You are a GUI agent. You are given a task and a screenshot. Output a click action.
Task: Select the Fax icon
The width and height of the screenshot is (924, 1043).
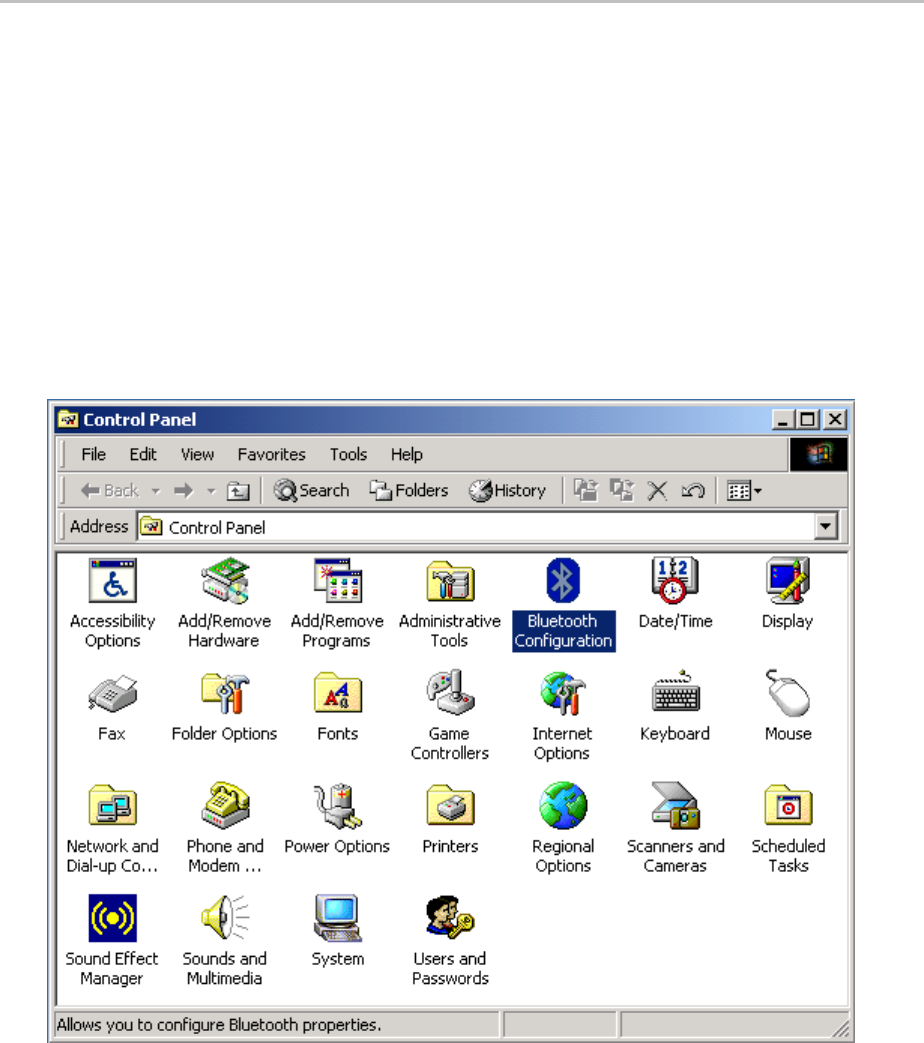click(112, 694)
